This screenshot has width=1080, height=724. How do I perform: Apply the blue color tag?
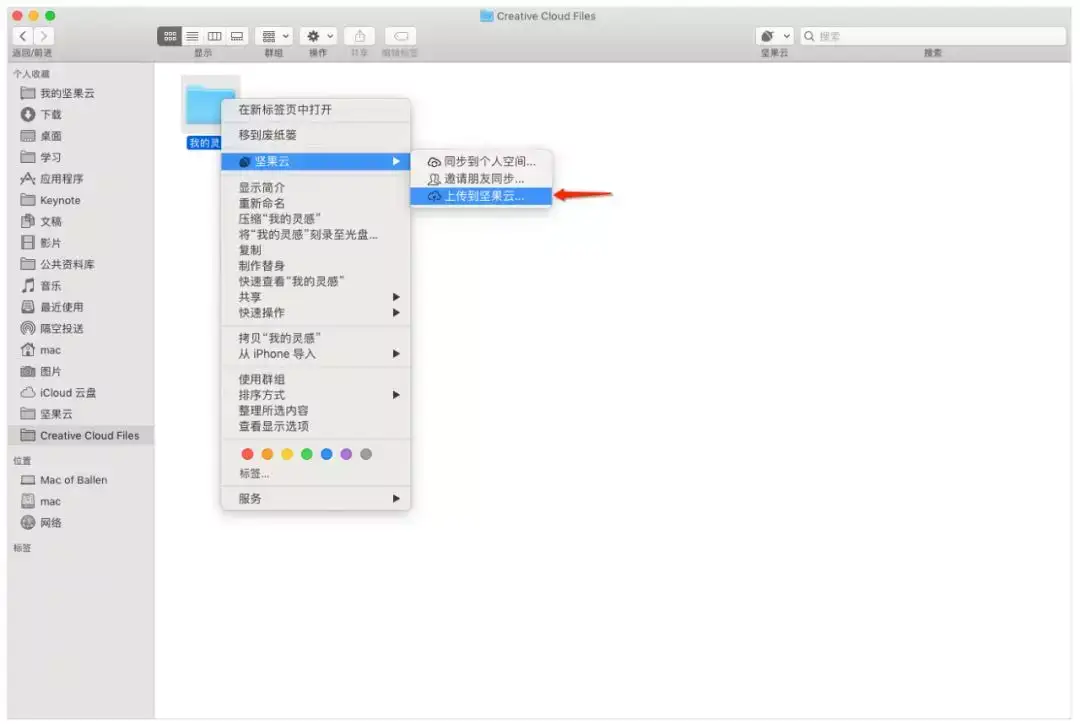pos(326,454)
